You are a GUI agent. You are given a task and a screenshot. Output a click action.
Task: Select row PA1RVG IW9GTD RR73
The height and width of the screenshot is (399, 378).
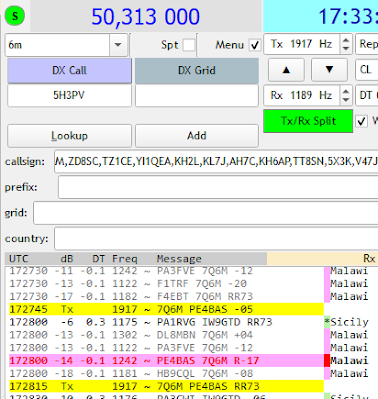click(166, 322)
